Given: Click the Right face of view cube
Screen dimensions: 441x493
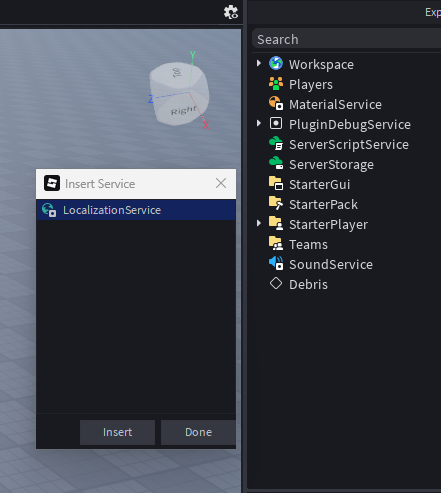Looking at the screenshot, I should pyautogui.click(x=182, y=110).
